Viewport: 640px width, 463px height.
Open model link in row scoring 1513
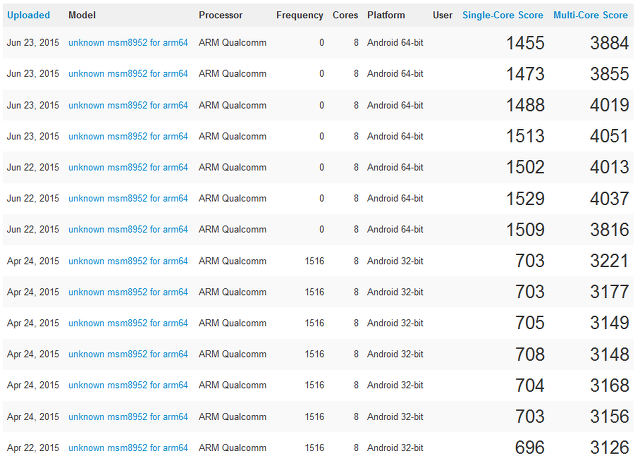[x=128, y=136]
